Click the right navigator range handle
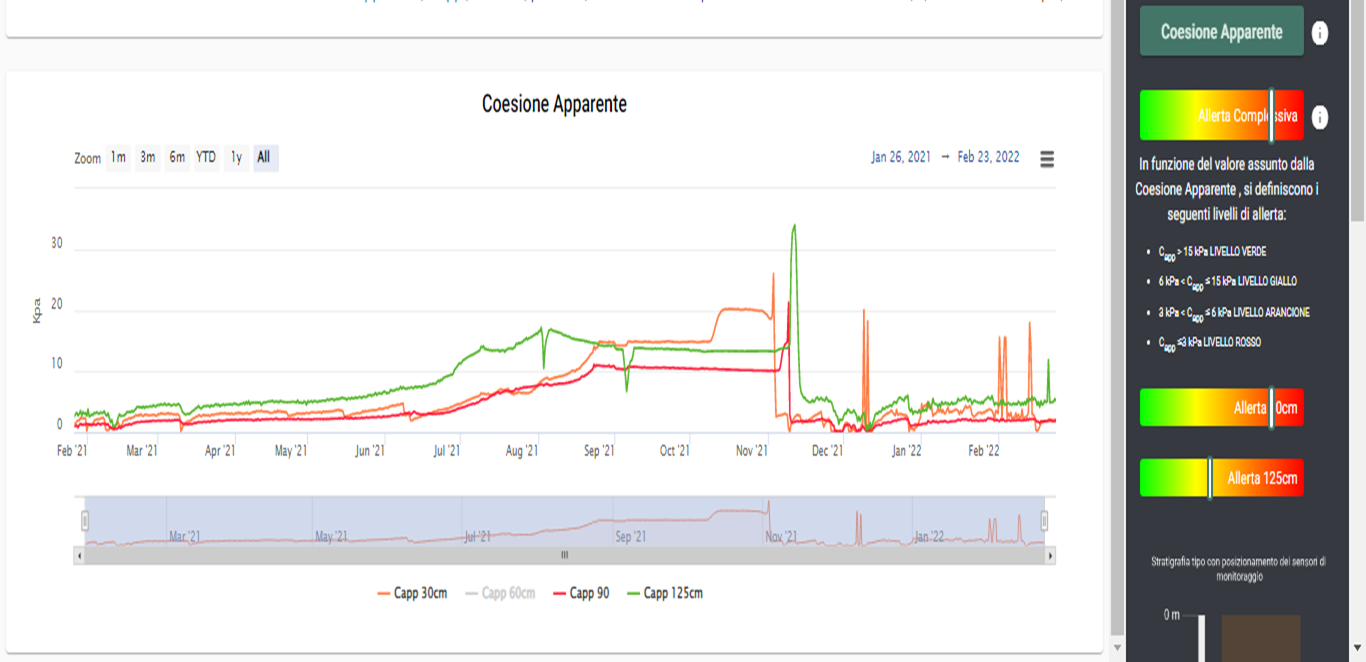 [x=1044, y=521]
